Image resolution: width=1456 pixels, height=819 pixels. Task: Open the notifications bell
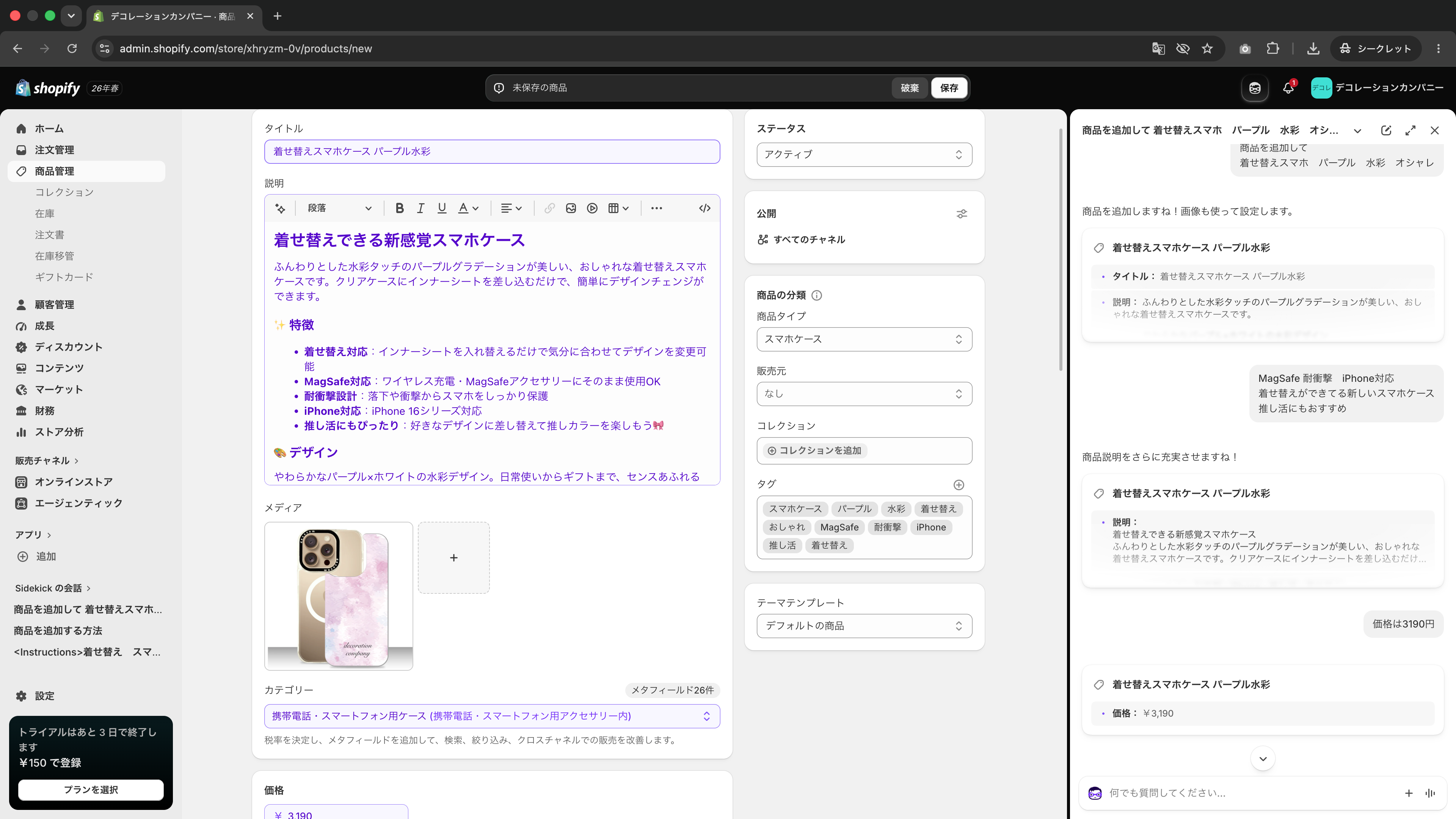coord(1288,88)
